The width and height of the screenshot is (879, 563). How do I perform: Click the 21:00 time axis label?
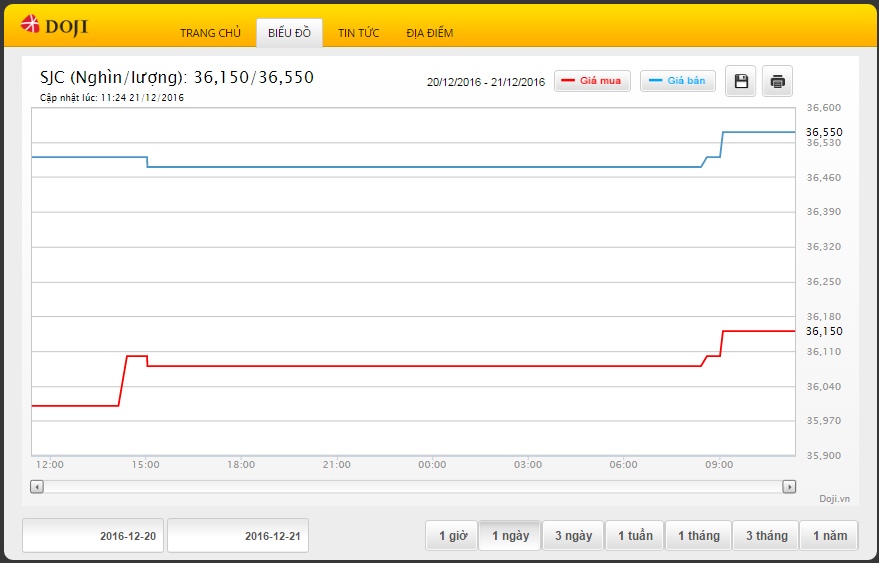[x=337, y=464]
